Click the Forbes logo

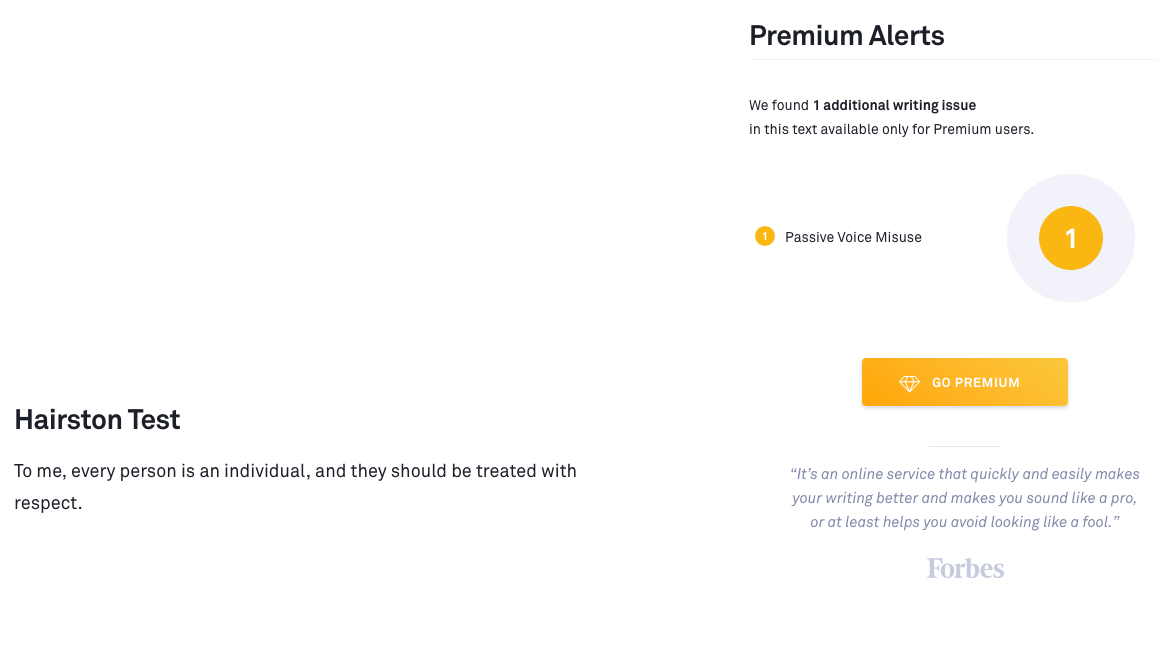pos(965,568)
